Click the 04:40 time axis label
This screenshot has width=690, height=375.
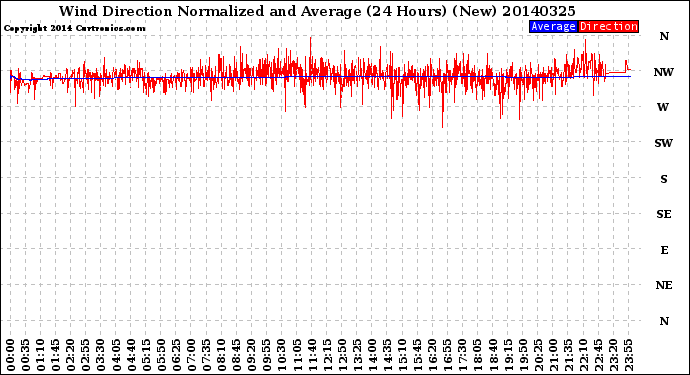132,355
